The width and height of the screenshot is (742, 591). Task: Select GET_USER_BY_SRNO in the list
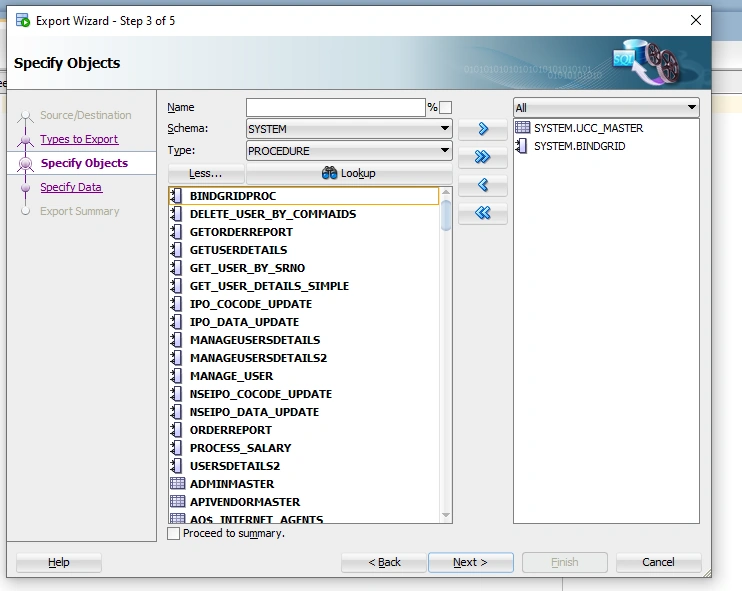(x=304, y=268)
